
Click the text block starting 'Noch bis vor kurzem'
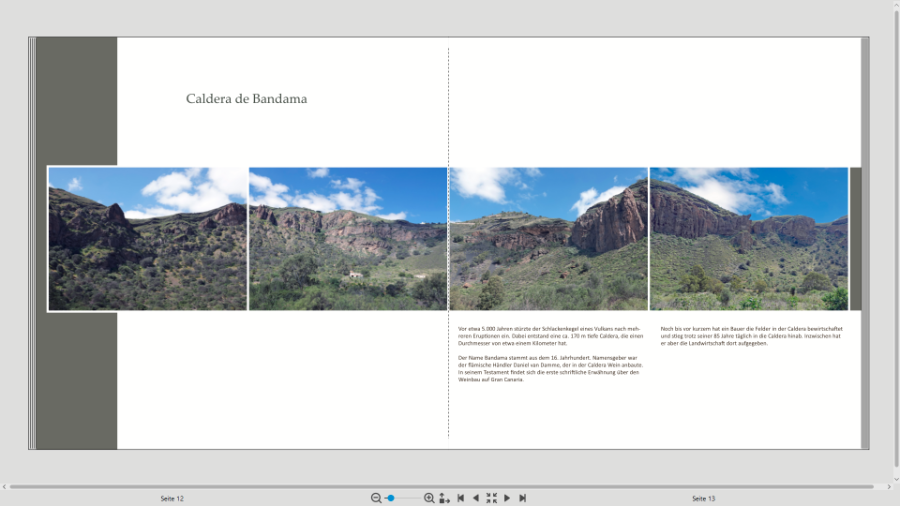pos(751,336)
